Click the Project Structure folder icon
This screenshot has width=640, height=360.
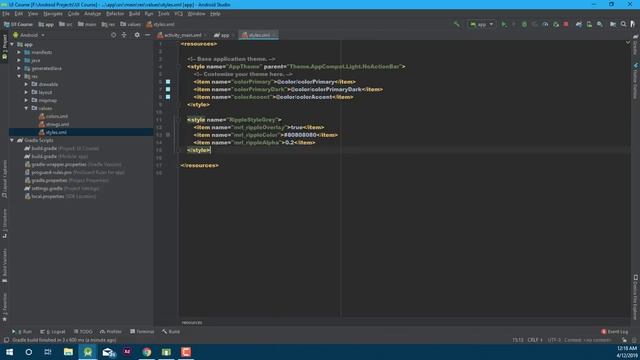[x=613, y=24]
